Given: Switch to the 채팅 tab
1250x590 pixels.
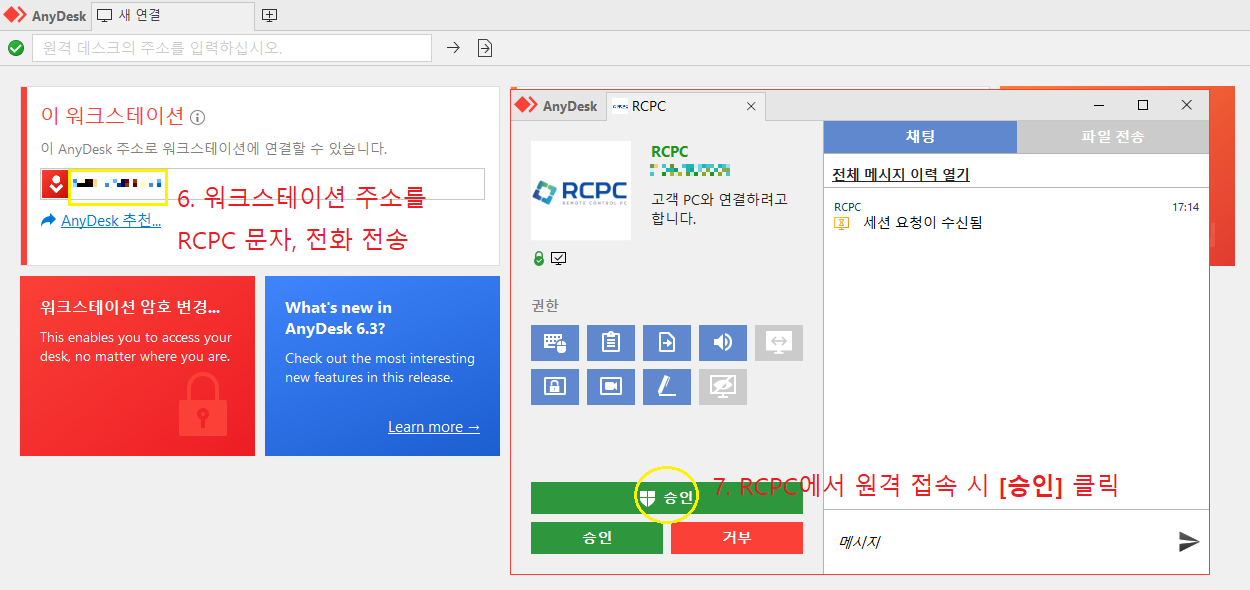Looking at the screenshot, I should point(920,137).
